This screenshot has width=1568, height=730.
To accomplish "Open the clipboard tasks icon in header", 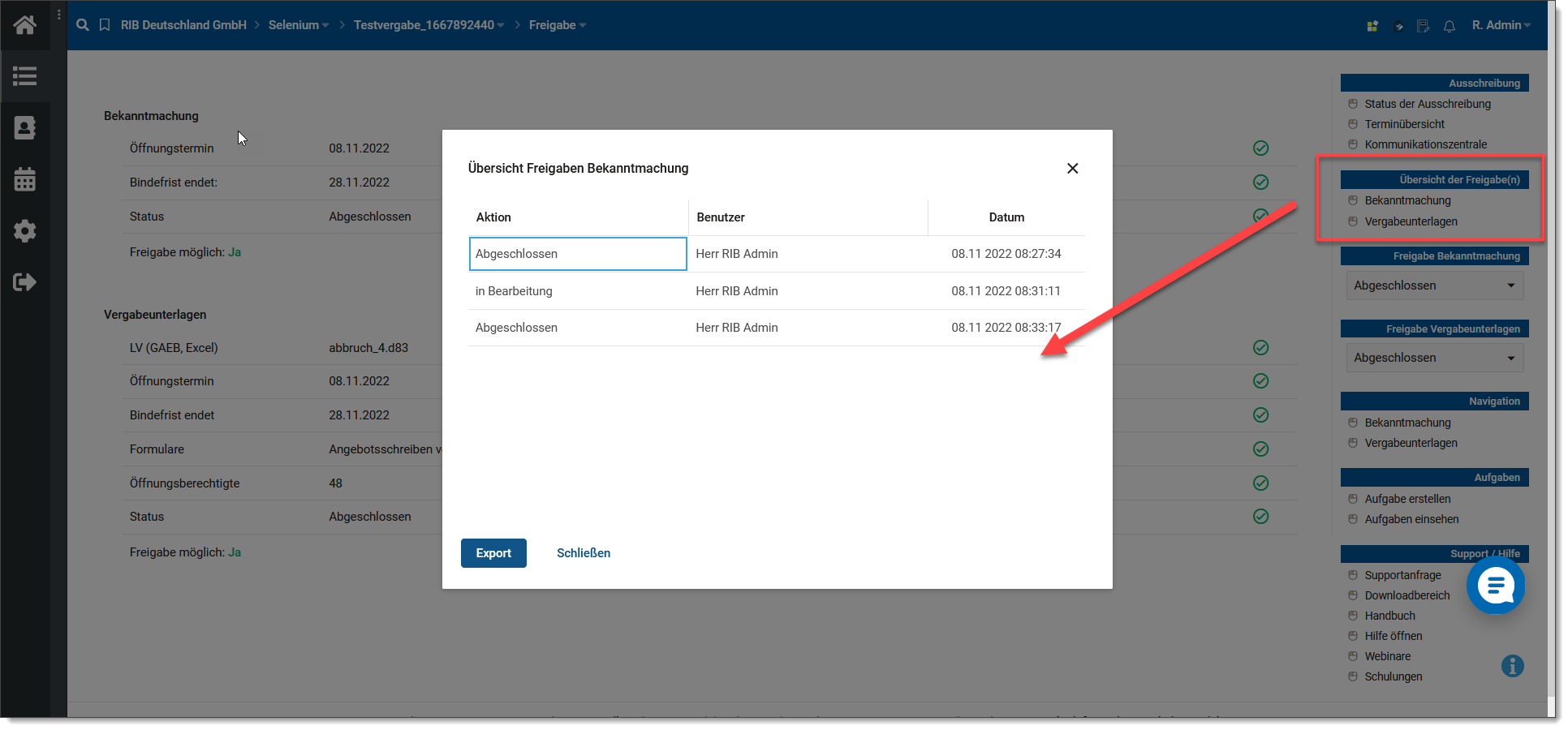I will click(x=1398, y=26).
